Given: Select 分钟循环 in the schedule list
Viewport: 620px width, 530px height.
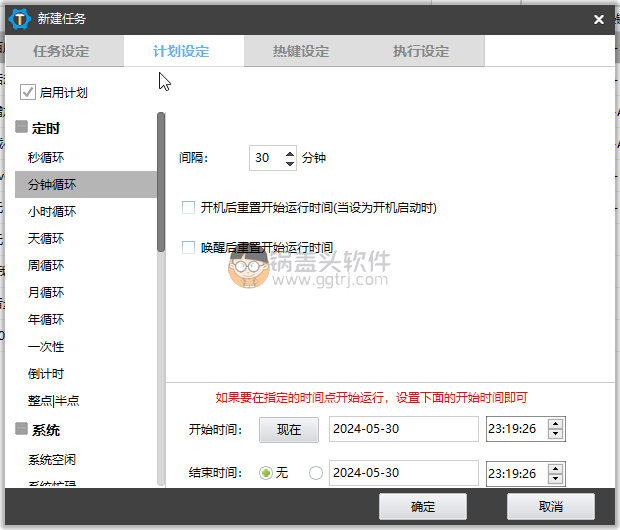Looking at the screenshot, I should [x=86, y=184].
